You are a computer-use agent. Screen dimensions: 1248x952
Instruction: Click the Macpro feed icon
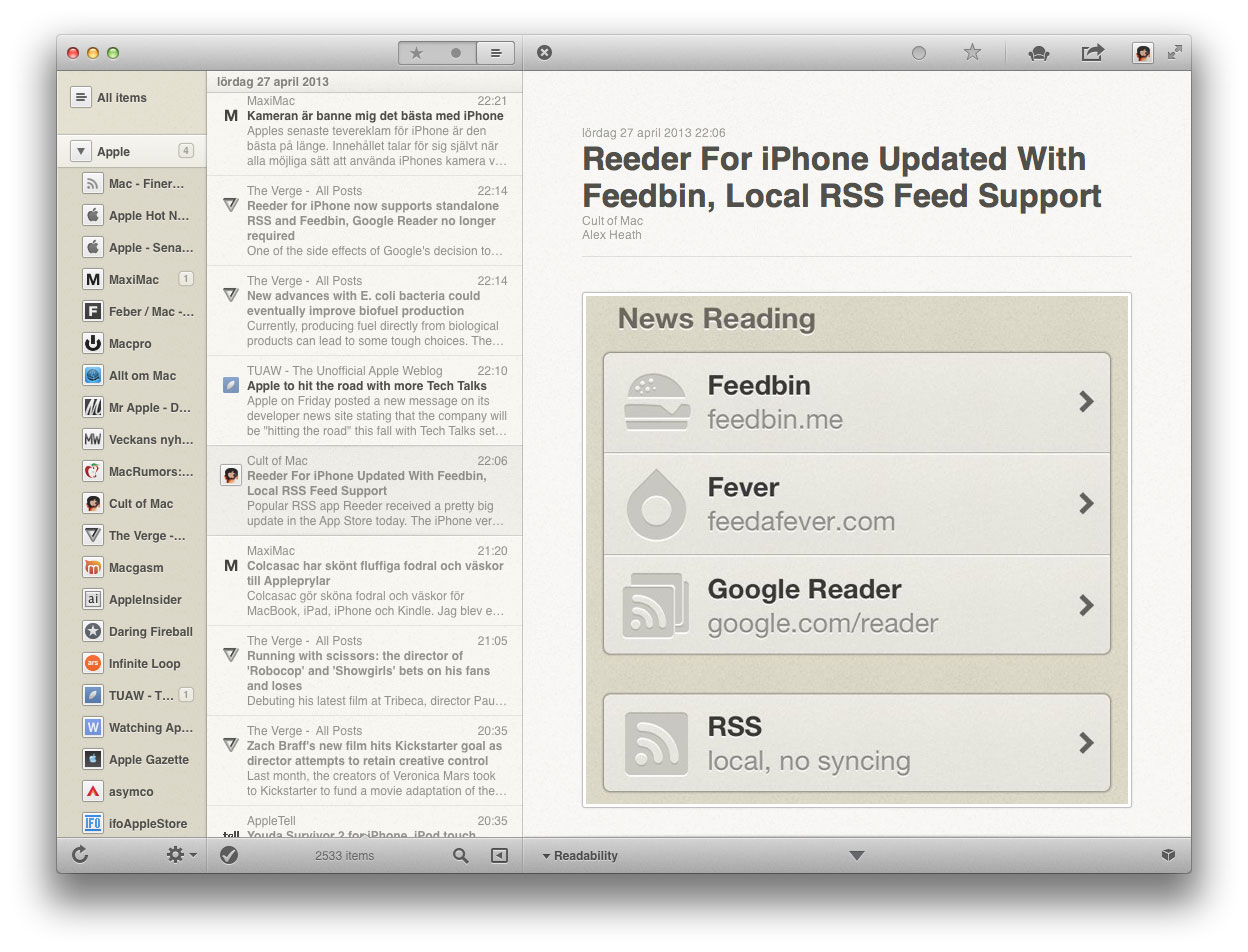93,344
